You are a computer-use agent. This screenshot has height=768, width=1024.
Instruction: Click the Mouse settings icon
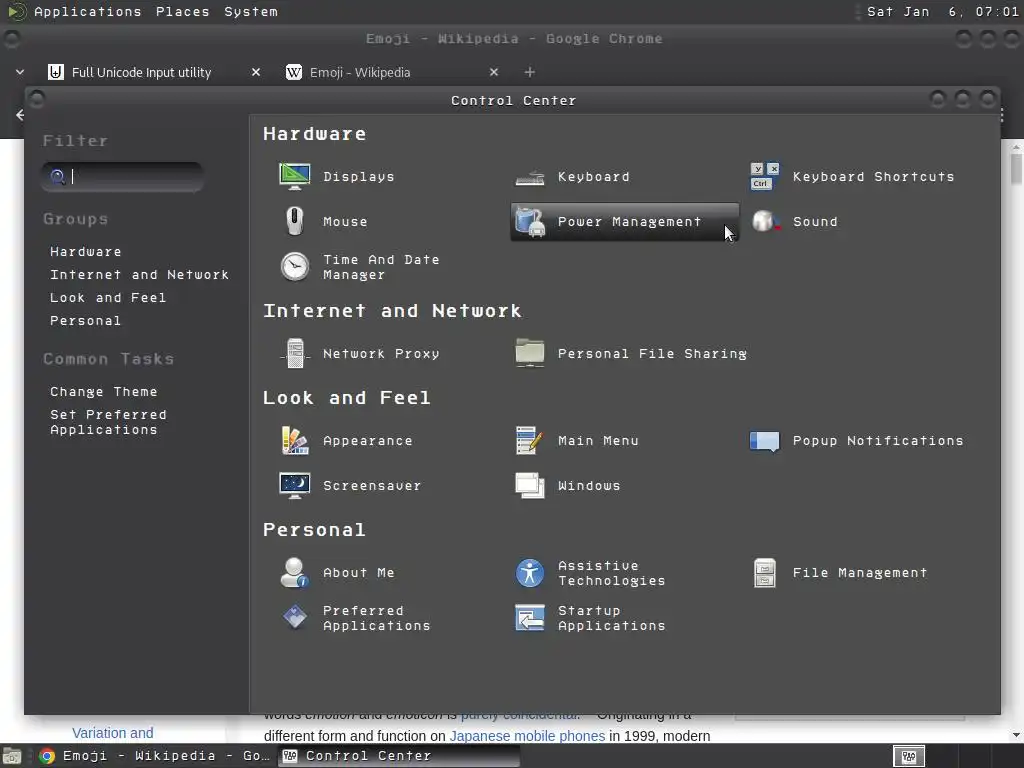coord(295,221)
